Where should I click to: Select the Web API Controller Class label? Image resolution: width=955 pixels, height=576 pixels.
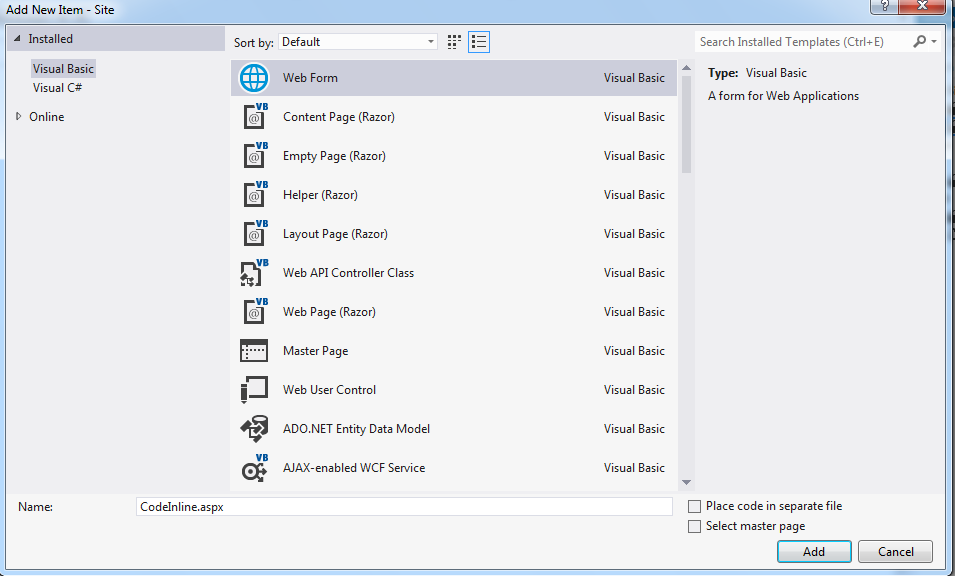click(x=348, y=273)
